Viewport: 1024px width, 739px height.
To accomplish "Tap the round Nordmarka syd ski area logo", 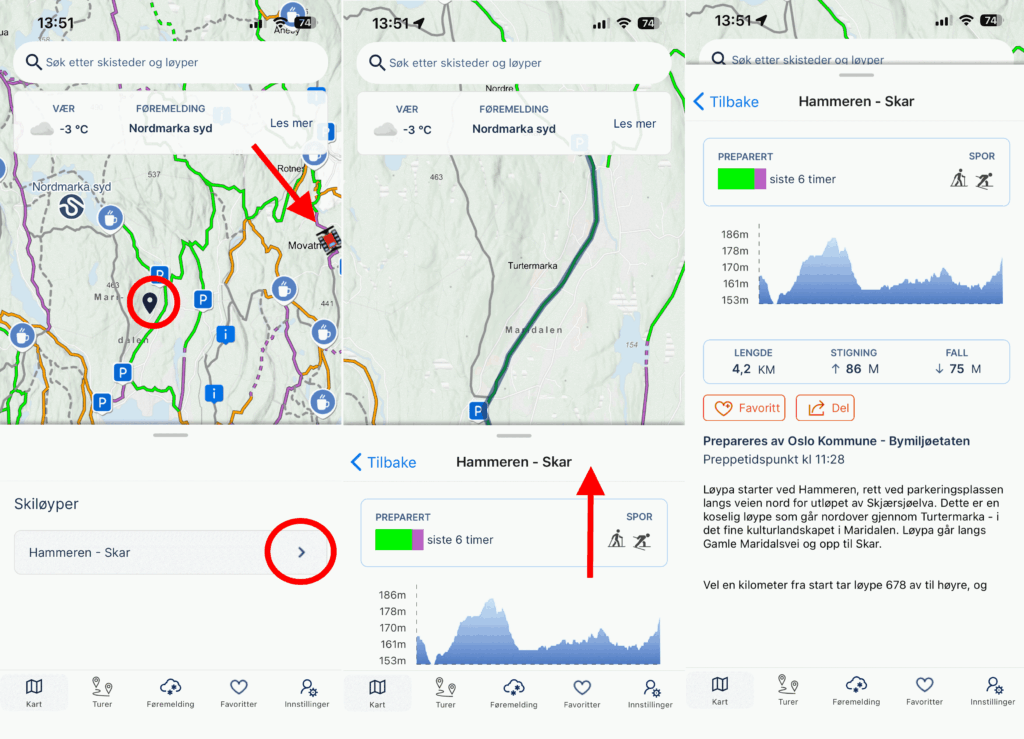I will [71, 207].
